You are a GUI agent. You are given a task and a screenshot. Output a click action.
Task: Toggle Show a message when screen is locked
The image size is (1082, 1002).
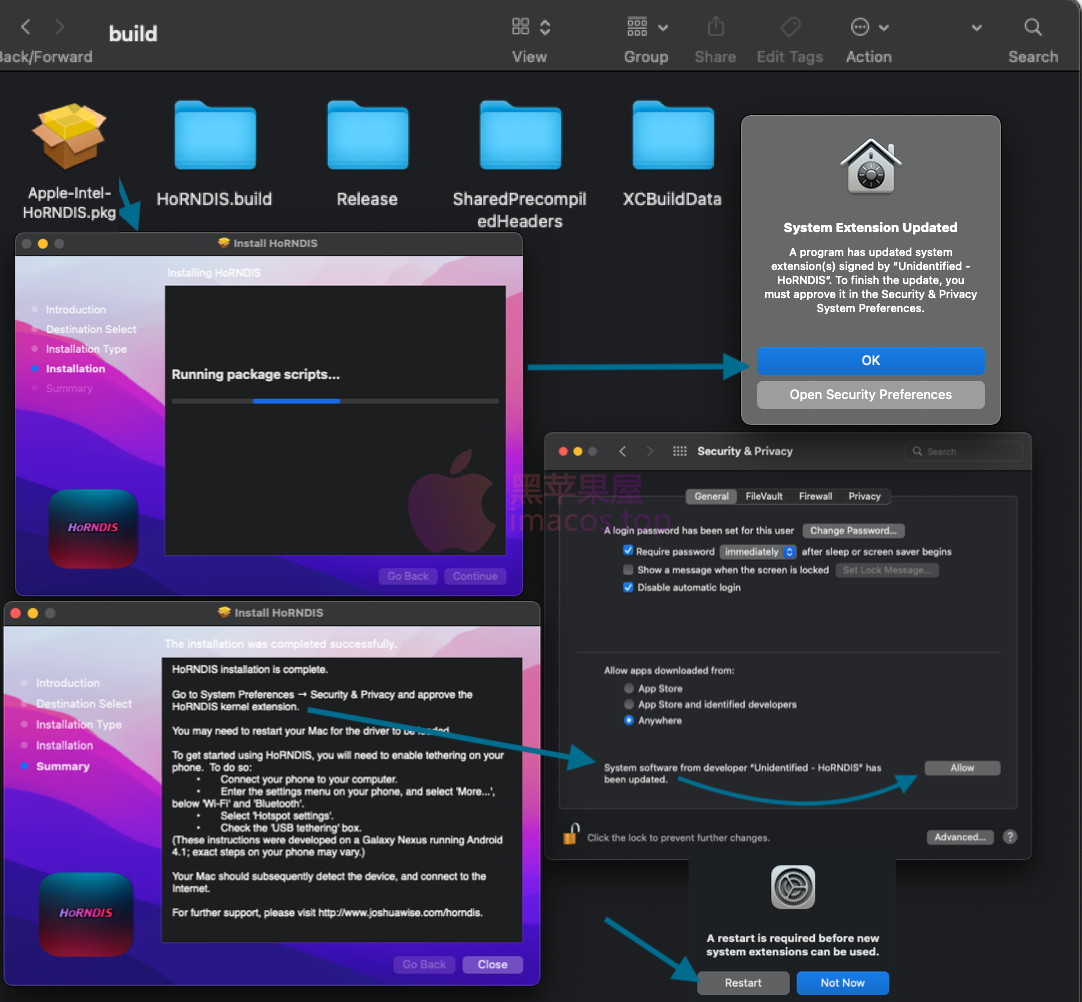click(628, 569)
